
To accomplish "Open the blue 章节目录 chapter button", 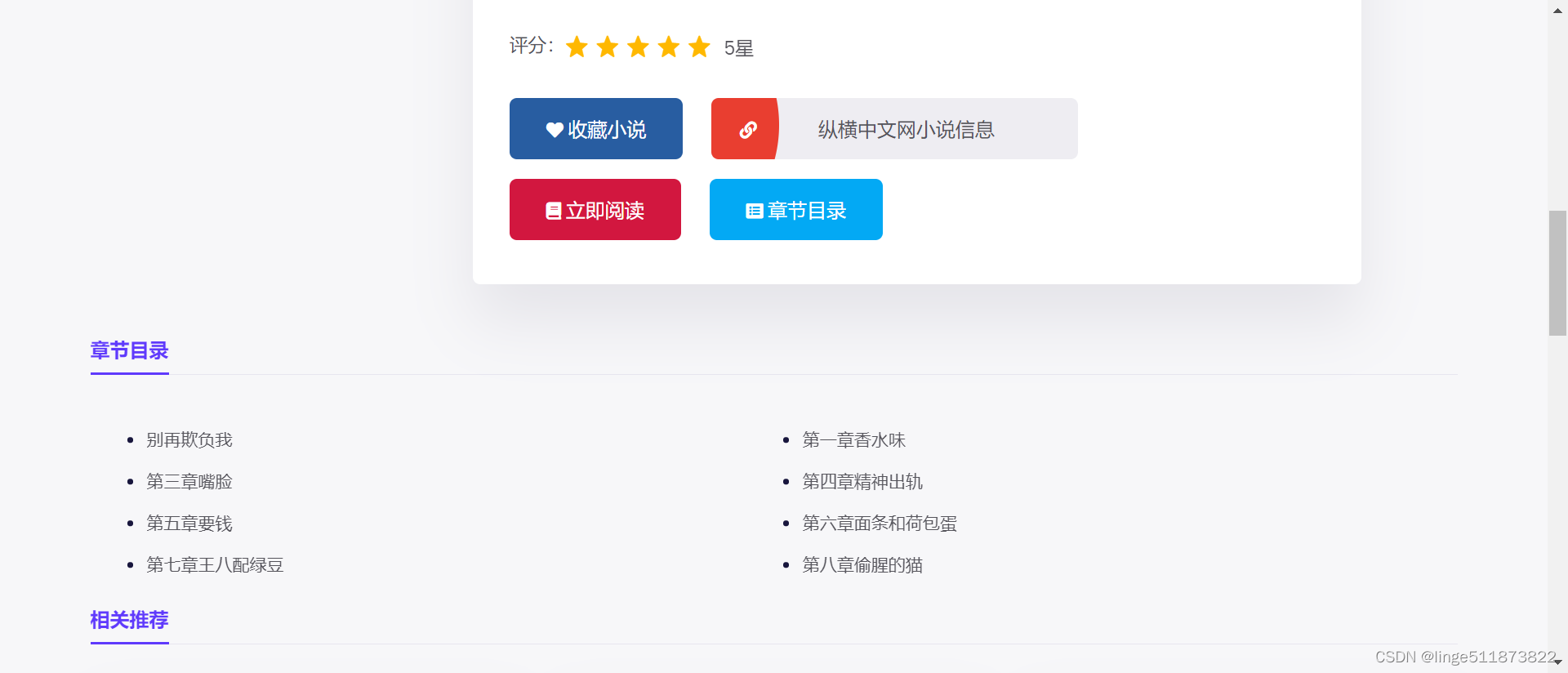I will pyautogui.click(x=795, y=209).
